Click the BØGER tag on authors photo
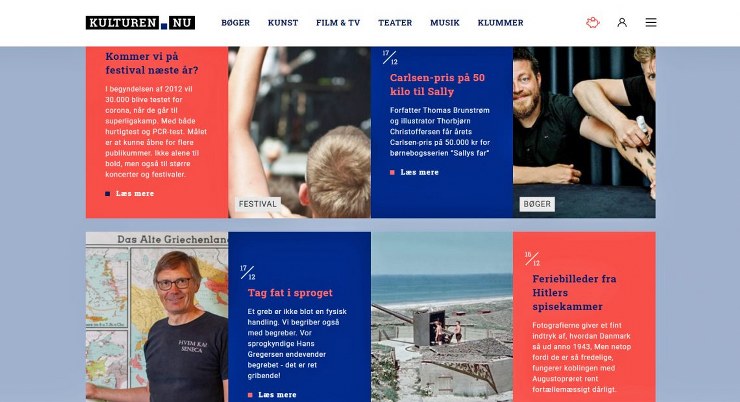740x402 pixels. [537, 204]
